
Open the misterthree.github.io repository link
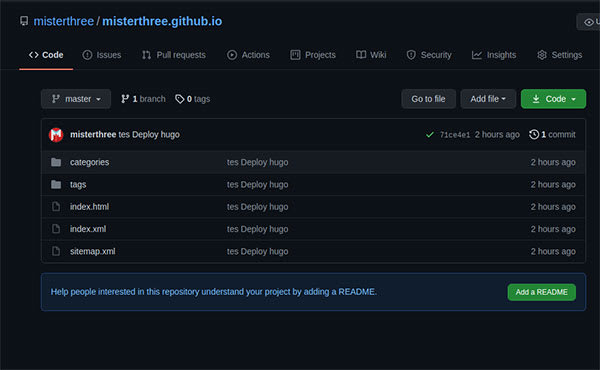click(x=162, y=21)
